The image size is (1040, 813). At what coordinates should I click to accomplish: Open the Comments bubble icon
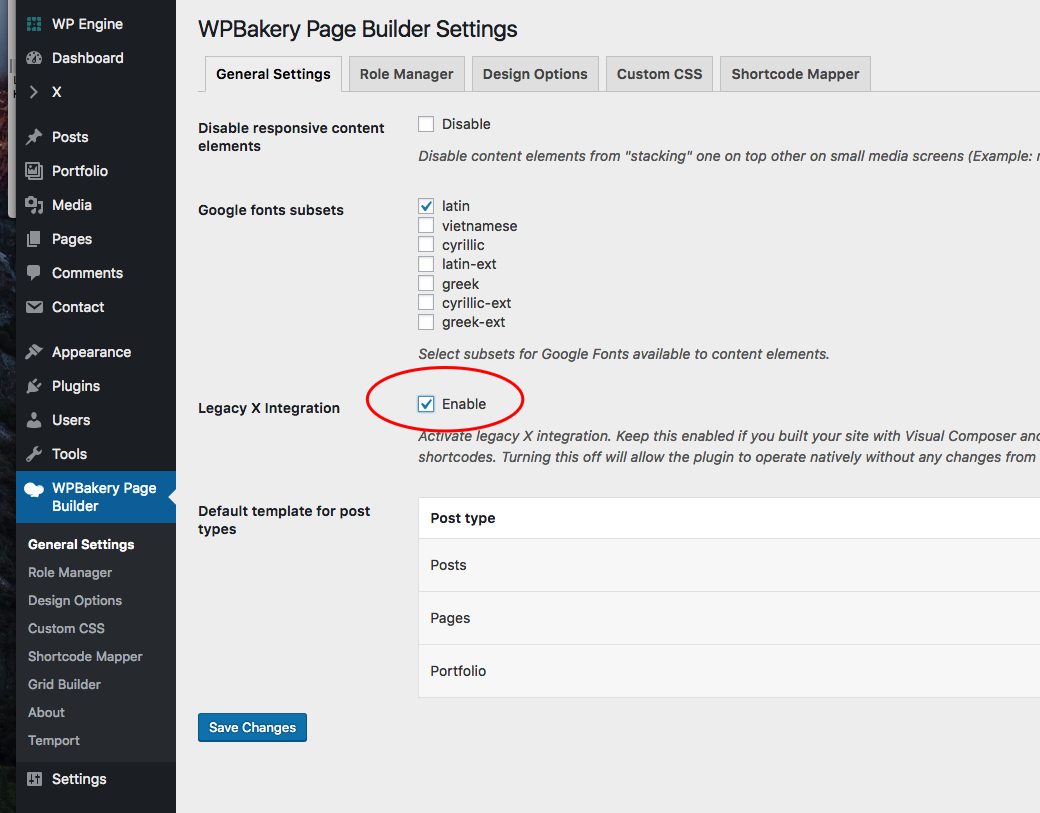click(x=34, y=272)
